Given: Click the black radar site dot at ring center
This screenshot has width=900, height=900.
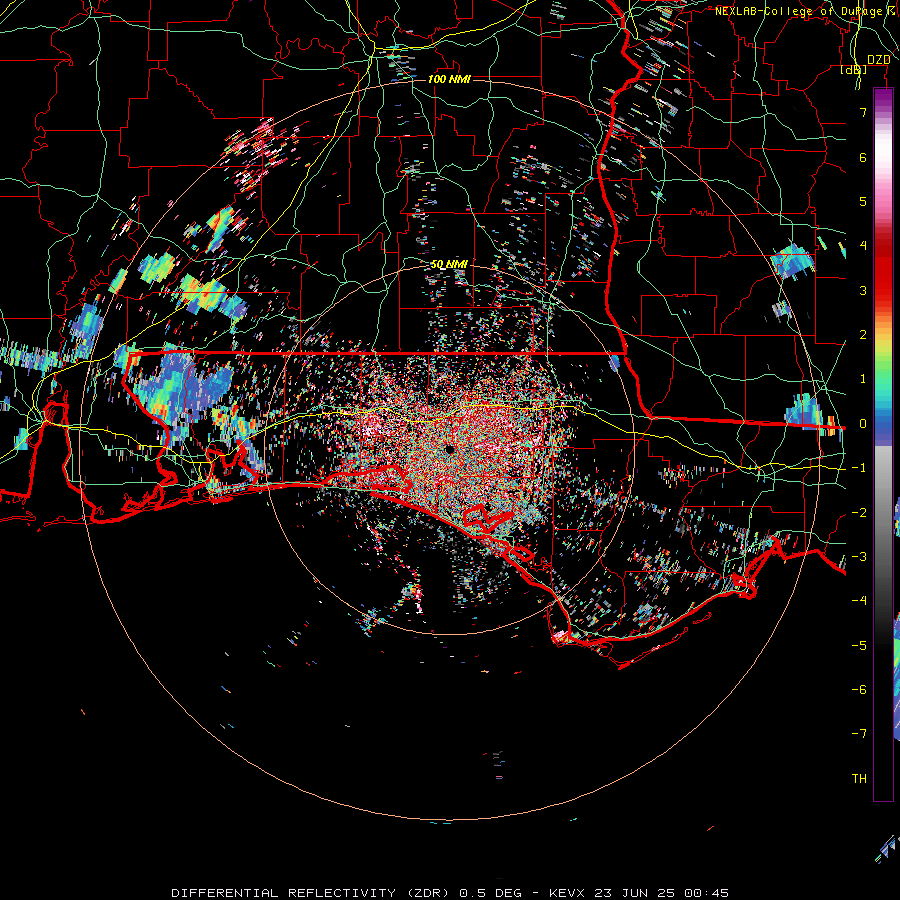Looking at the screenshot, I should [449, 450].
